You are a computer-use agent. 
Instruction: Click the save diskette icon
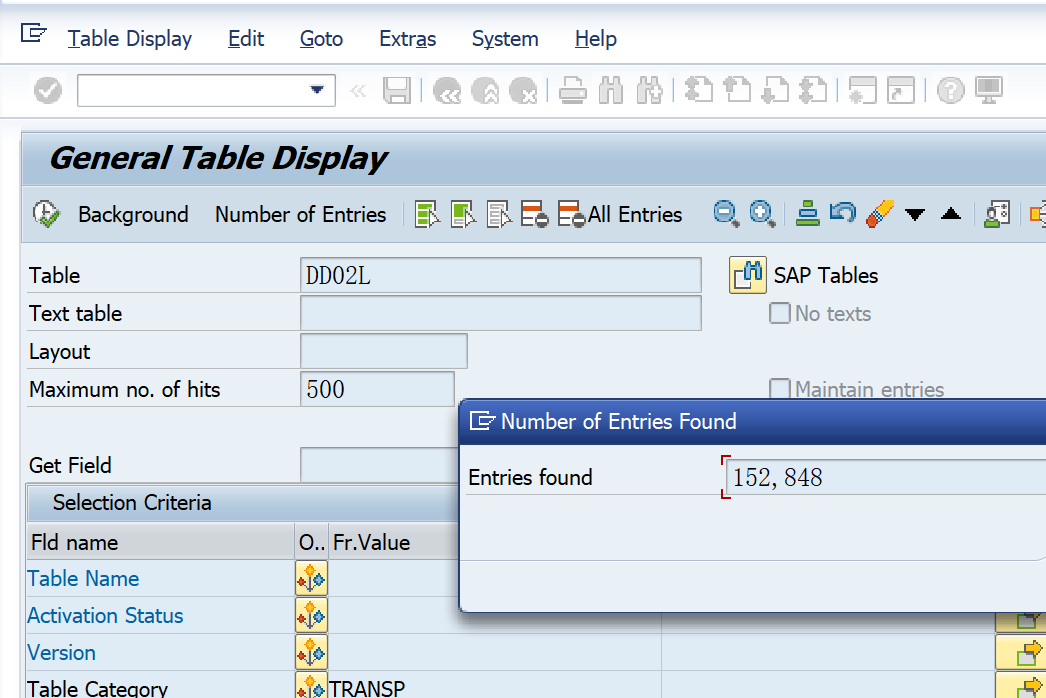397,91
